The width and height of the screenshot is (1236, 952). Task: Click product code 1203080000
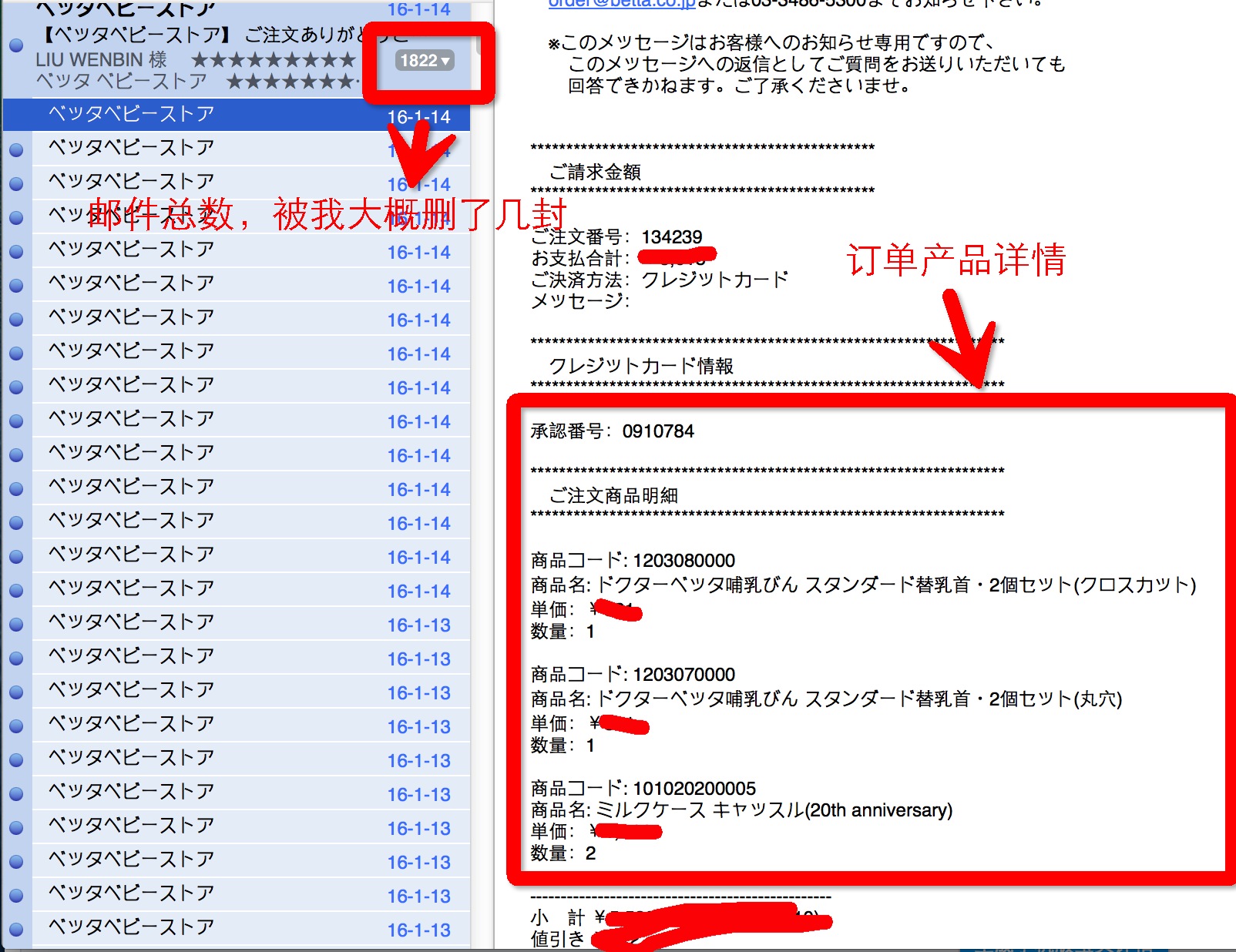point(683,560)
